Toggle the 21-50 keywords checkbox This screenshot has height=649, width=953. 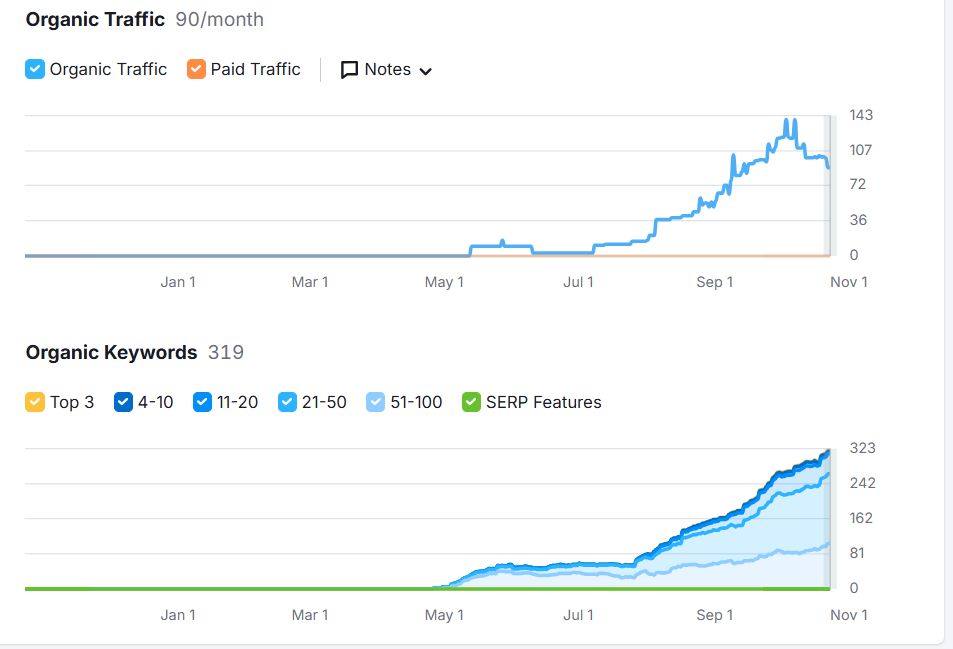(x=287, y=402)
